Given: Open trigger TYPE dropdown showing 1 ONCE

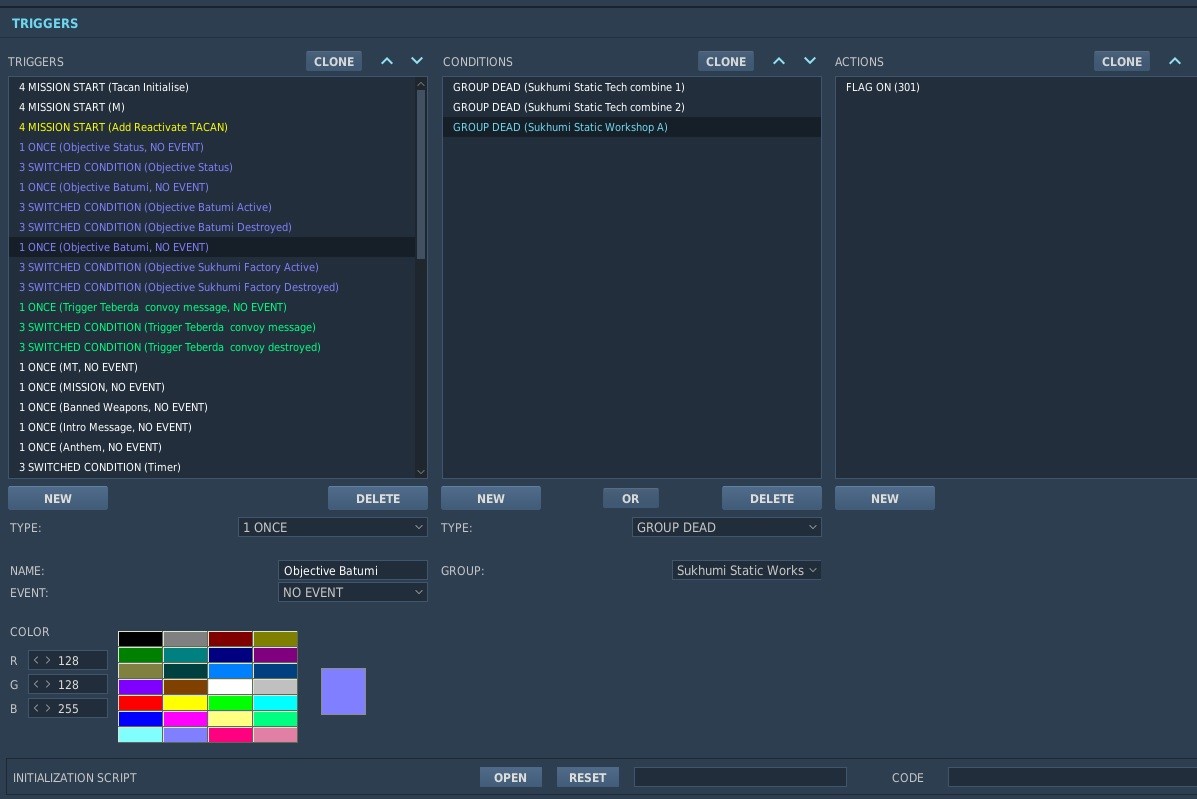Looking at the screenshot, I should [x=332, y=527].
